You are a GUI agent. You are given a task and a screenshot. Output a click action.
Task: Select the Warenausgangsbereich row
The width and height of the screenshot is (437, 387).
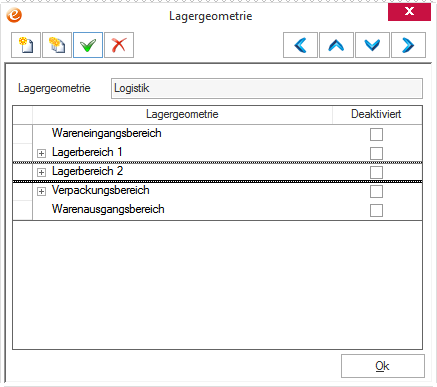point(217,210)
